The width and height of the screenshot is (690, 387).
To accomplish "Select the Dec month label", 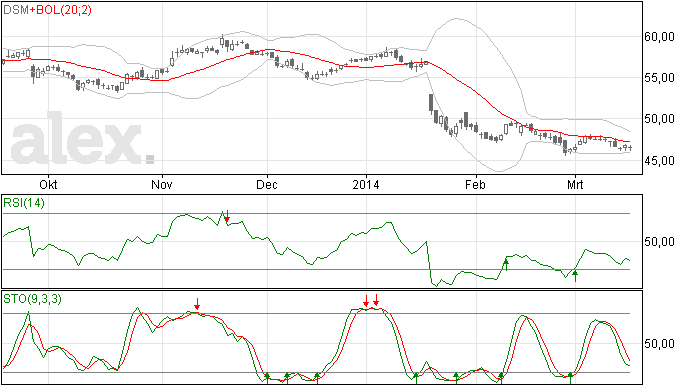I will [x=267, y=184].
